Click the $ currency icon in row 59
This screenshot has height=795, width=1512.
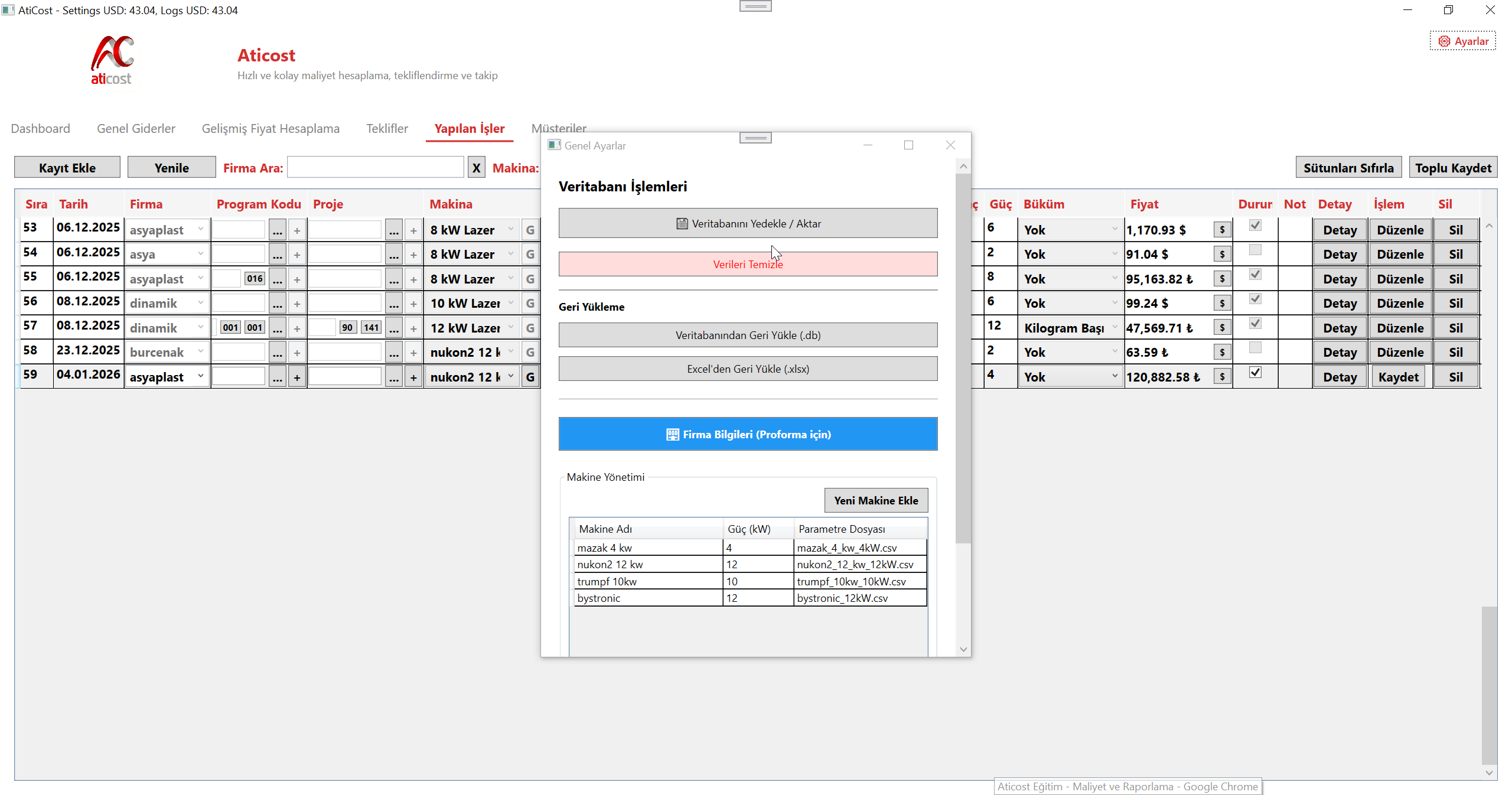pos(1222,377)
